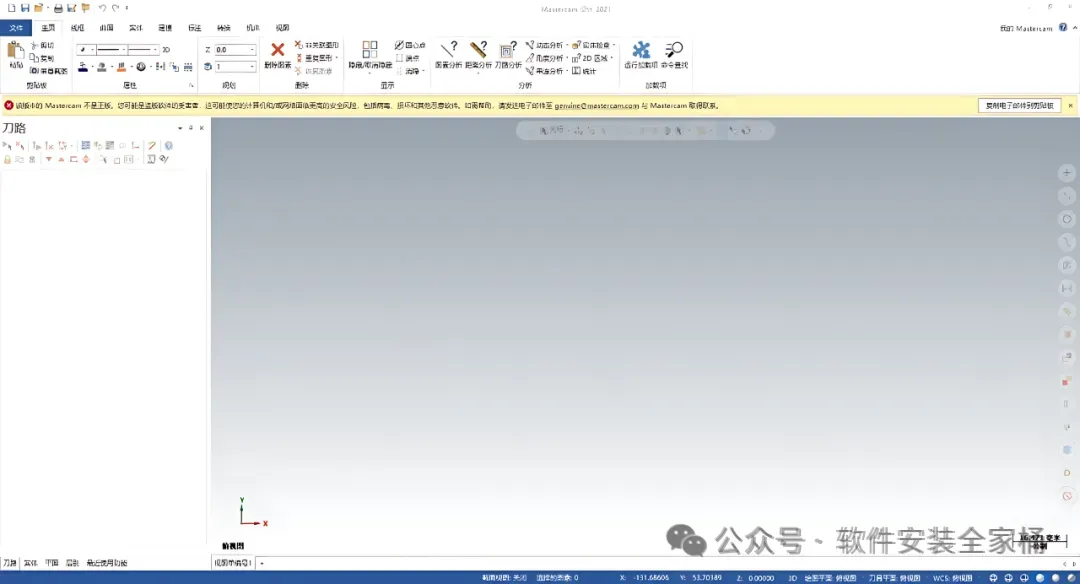
Task: Click the Undo arrow icon
Action: [x=102, y=8]
